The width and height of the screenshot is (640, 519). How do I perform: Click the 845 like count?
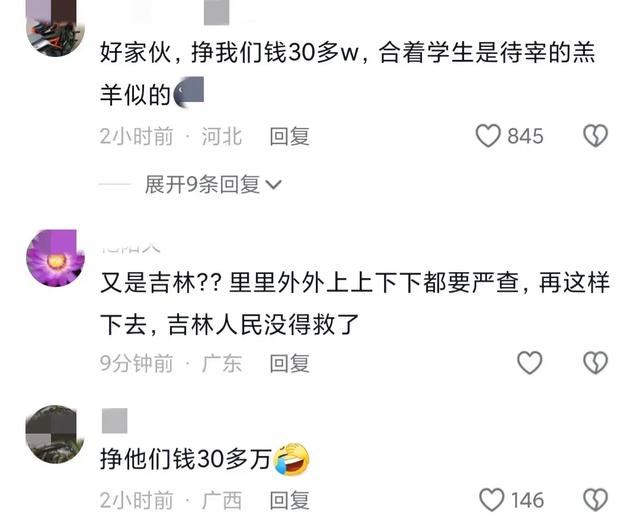525,136
